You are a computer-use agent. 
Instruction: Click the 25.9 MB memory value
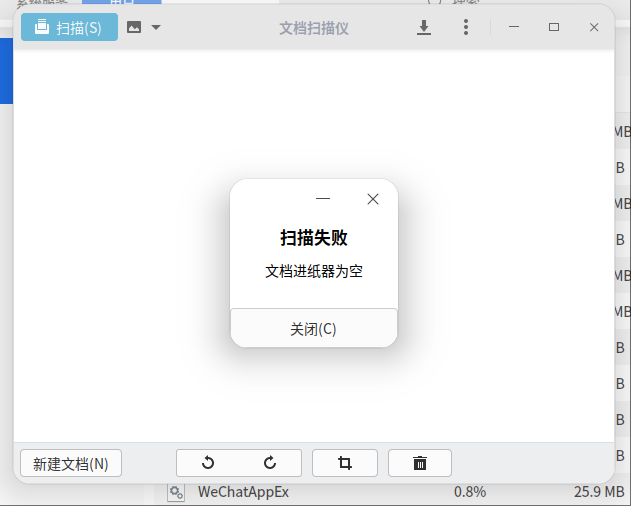(x=599, y=492)
